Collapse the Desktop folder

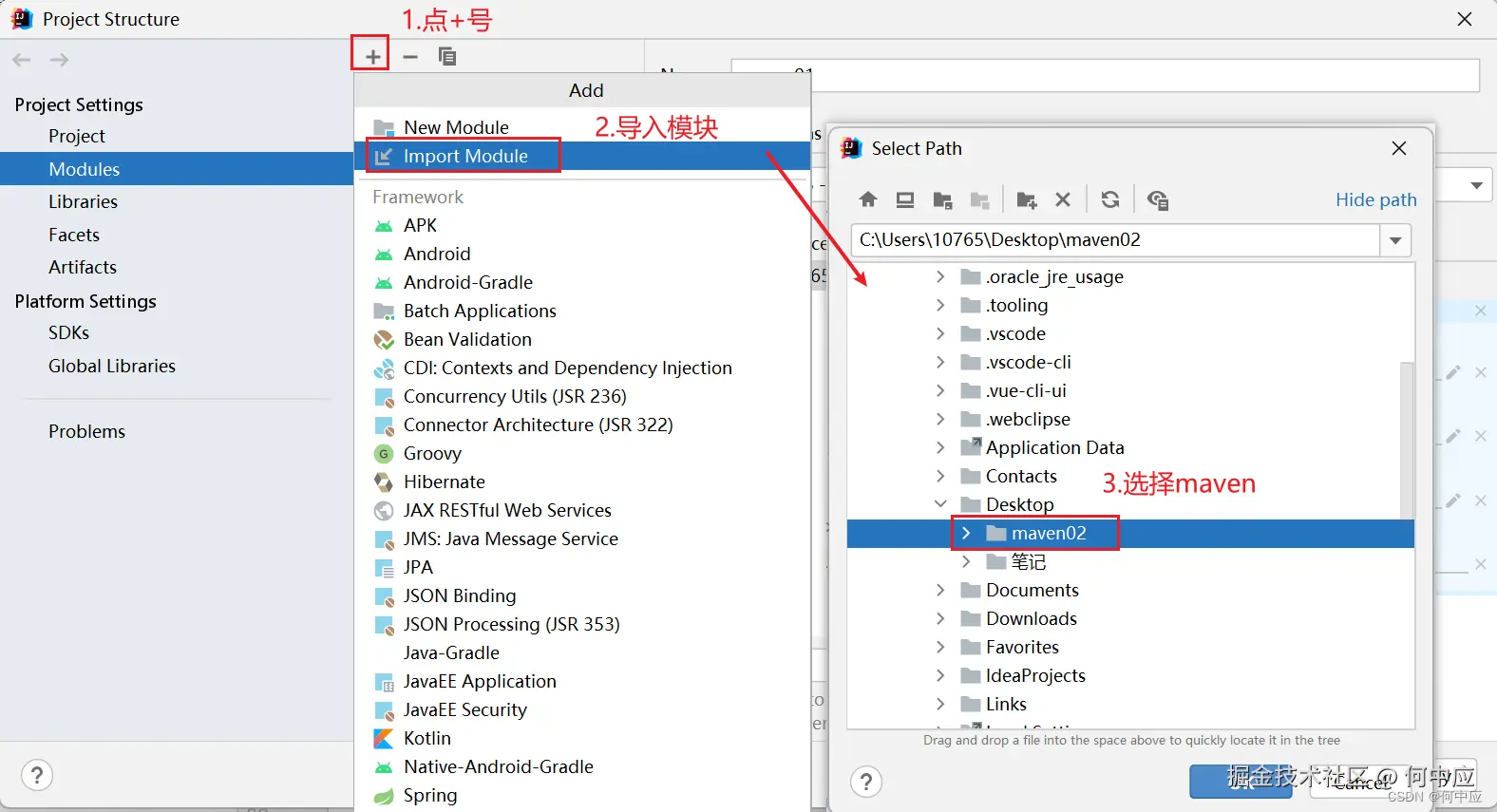[x=940, y=504]
